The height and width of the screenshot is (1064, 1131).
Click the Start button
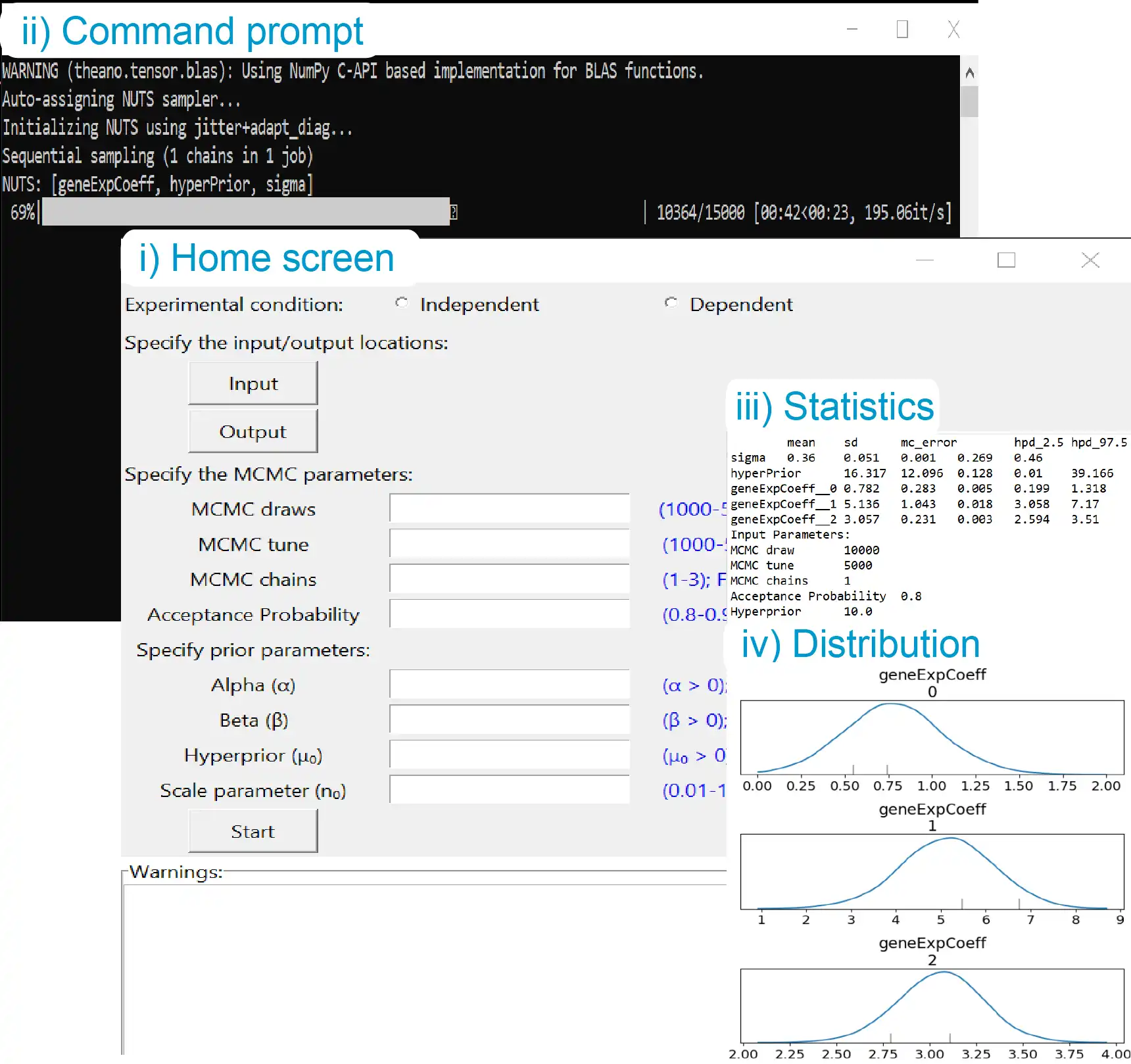253,831
